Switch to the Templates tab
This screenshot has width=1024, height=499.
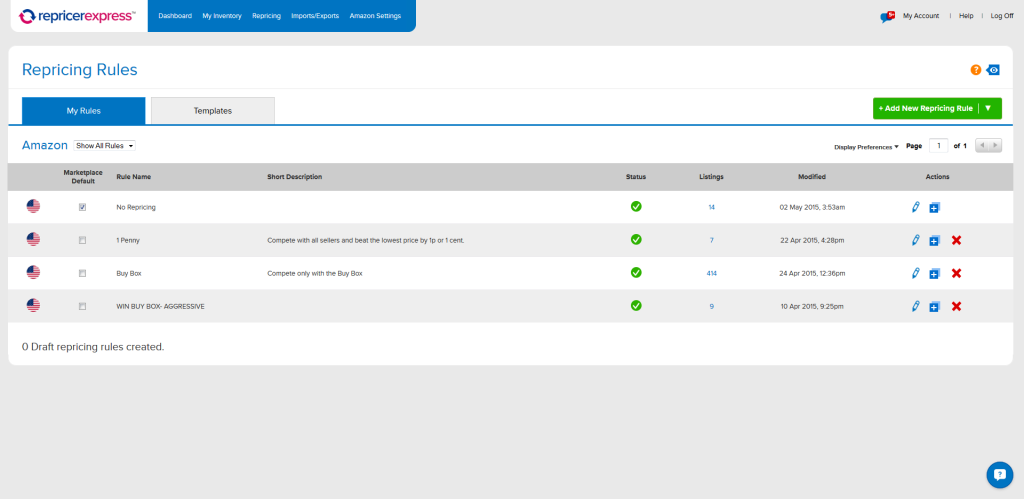(213, 111)
